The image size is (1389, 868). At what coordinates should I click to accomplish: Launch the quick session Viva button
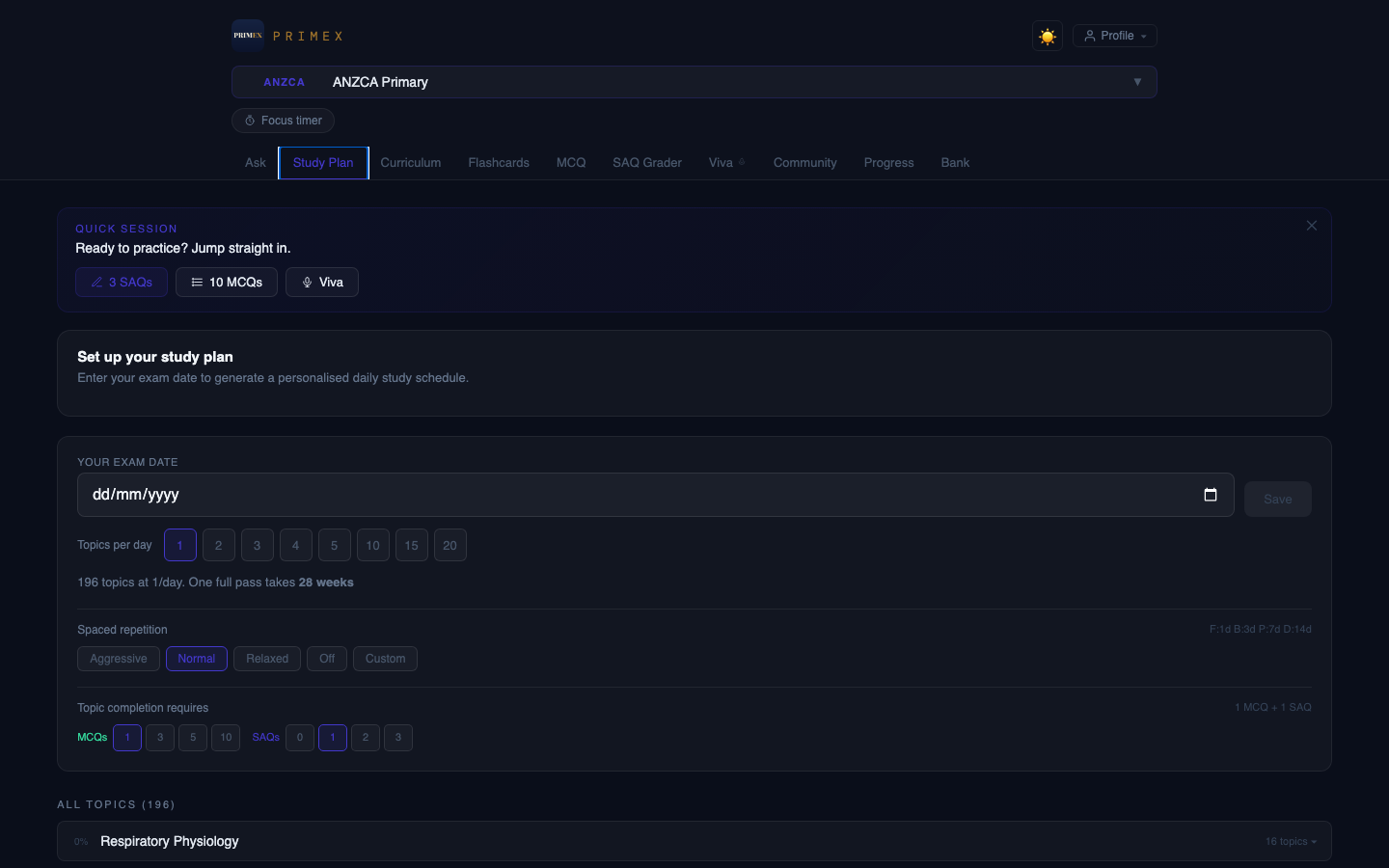coord(322,283)
